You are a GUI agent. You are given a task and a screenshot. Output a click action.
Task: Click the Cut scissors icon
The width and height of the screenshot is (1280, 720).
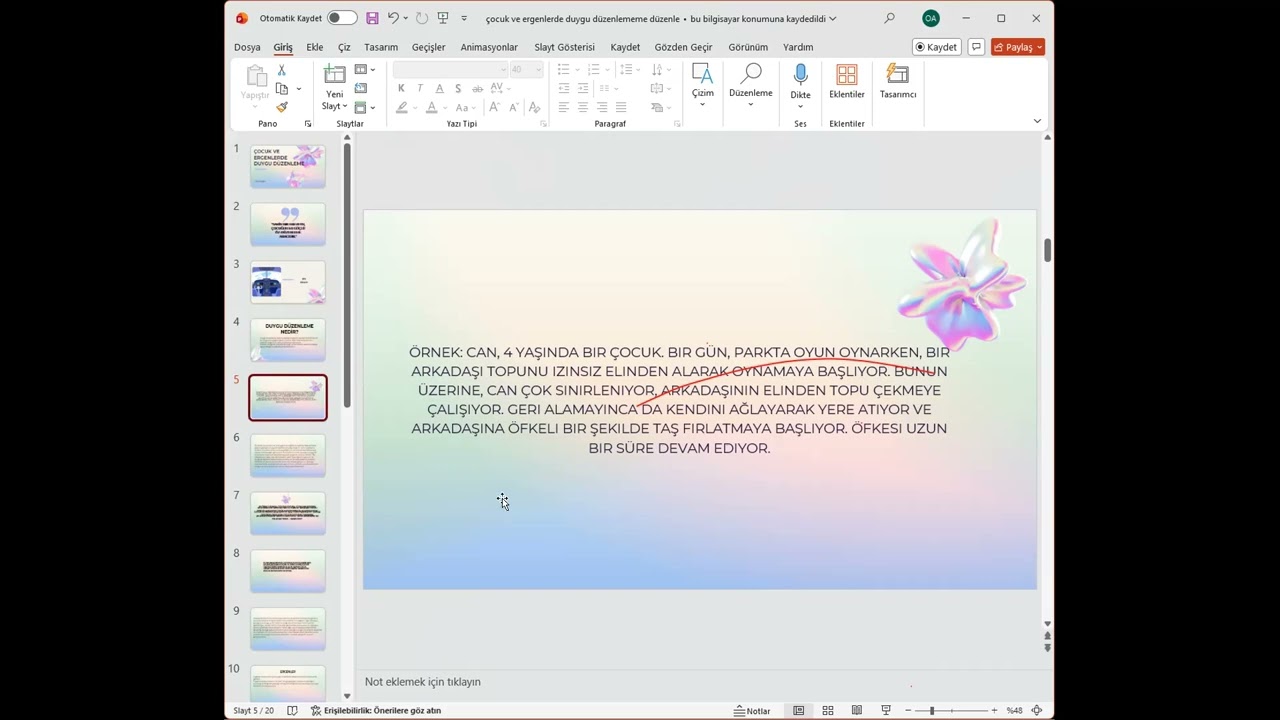[281, 70]
